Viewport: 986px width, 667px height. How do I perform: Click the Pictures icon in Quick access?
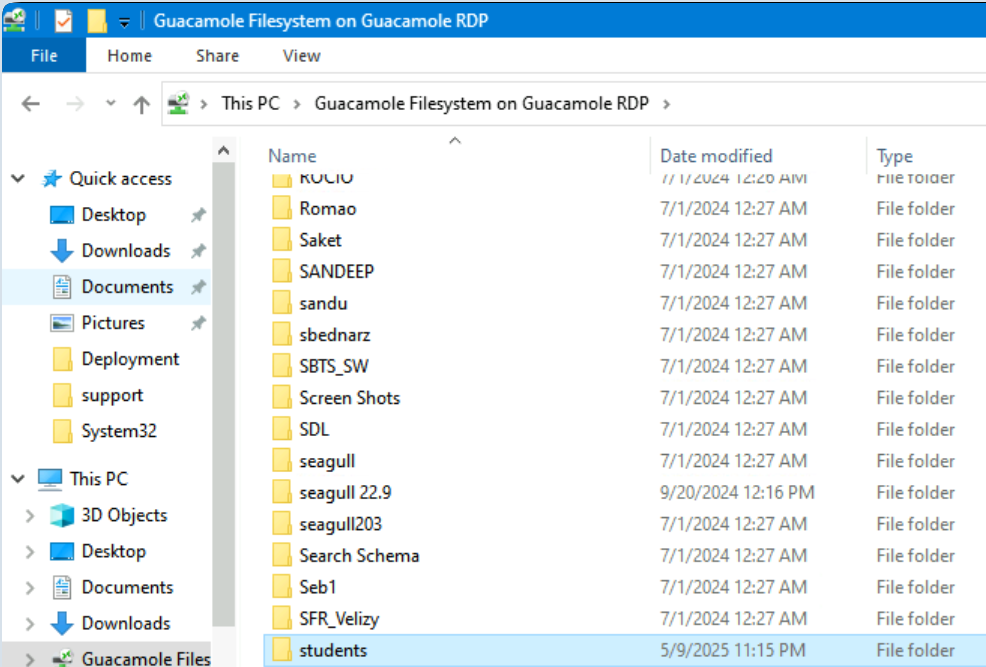(x=62, y=323)
